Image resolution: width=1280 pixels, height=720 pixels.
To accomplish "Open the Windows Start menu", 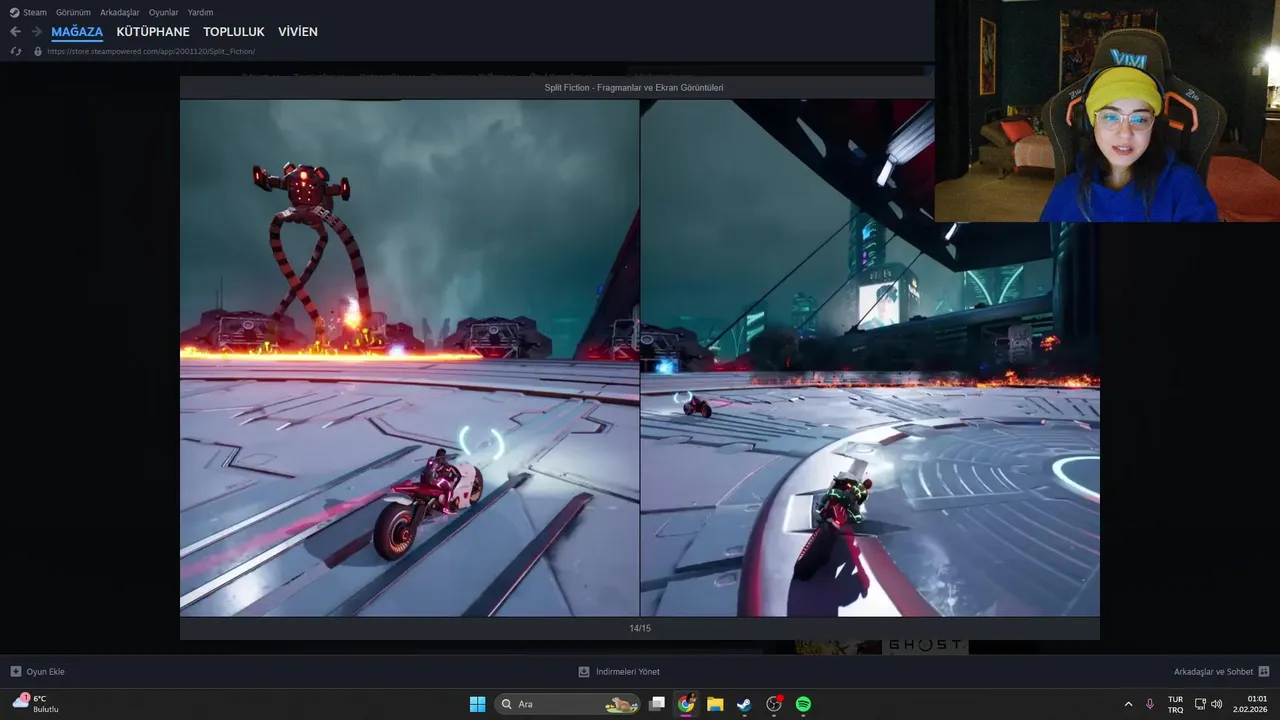I will [x=478, y=704].
